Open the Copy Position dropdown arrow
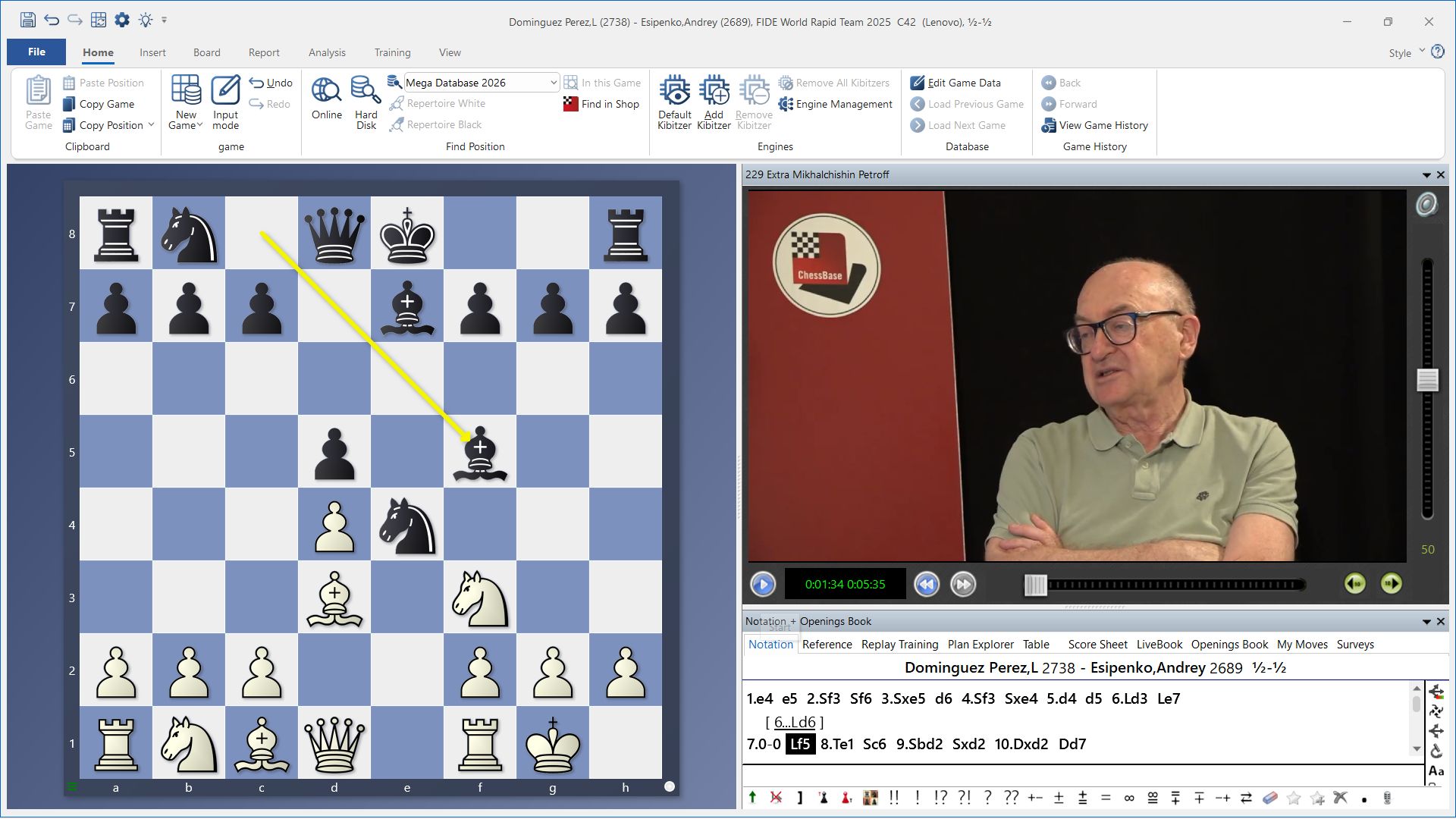 click(x=151, y=125)
